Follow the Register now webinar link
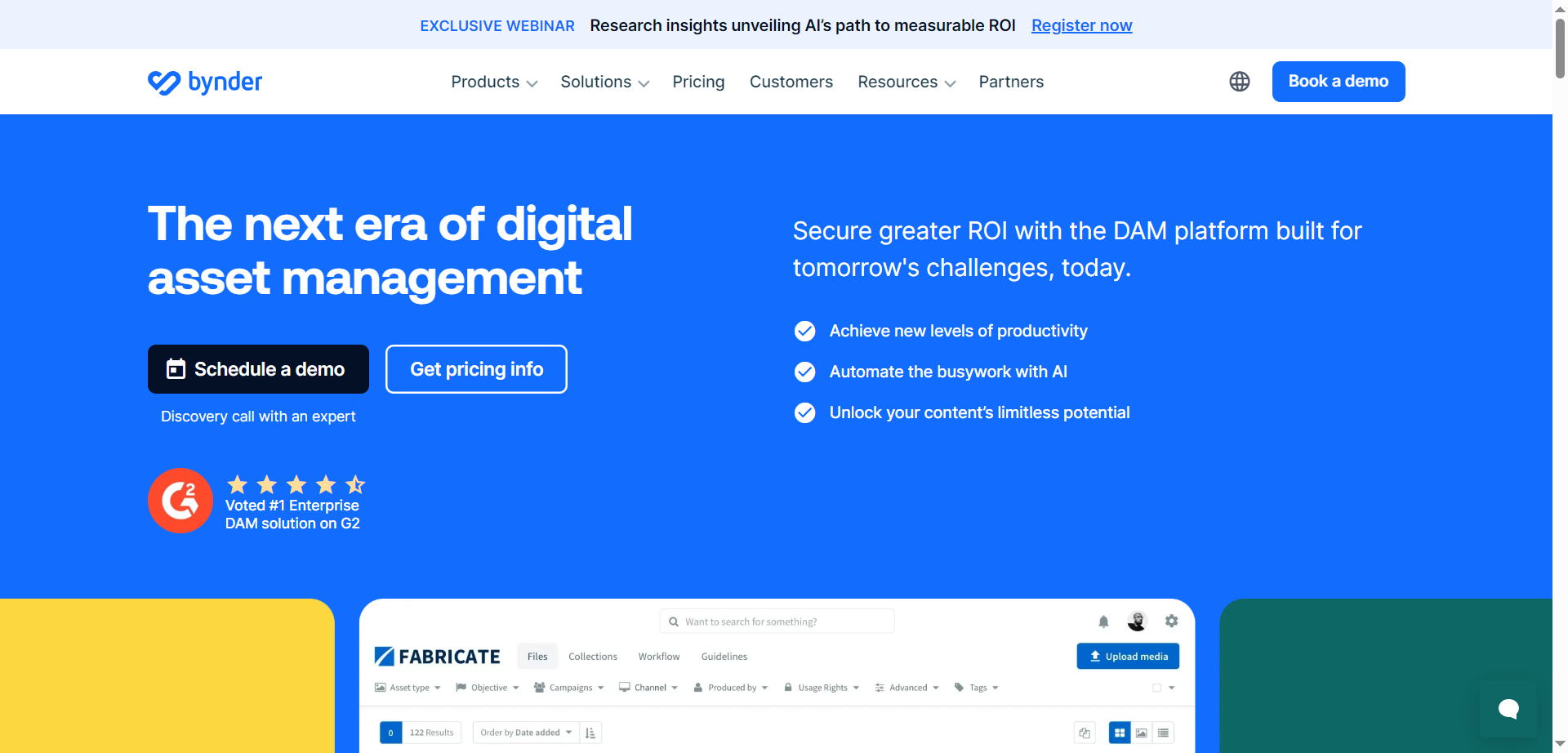Screen dimensions: 1568x753 tap(1081, 25)
